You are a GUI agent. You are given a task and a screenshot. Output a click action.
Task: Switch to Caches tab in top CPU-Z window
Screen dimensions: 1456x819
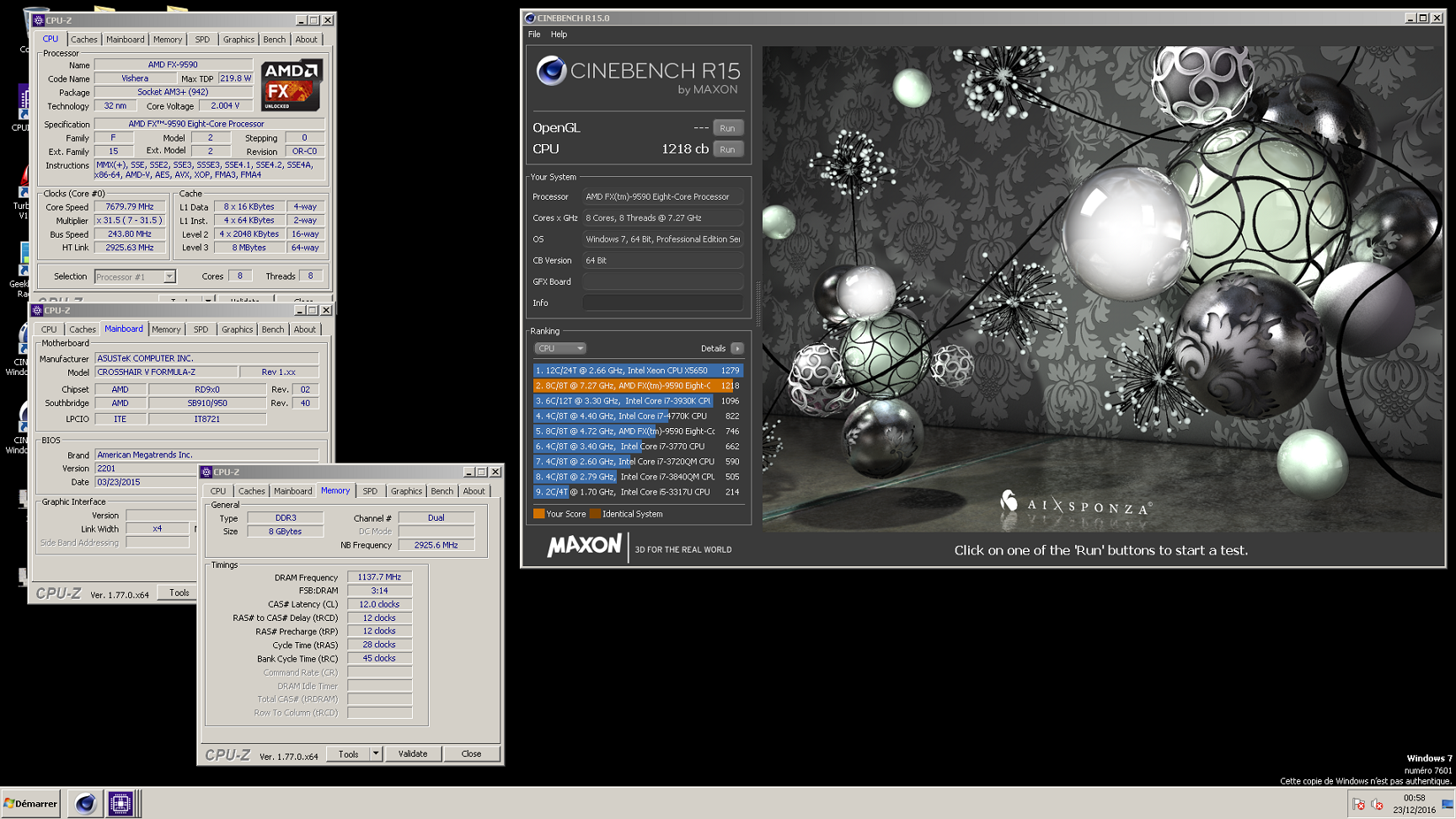[83, 40]
